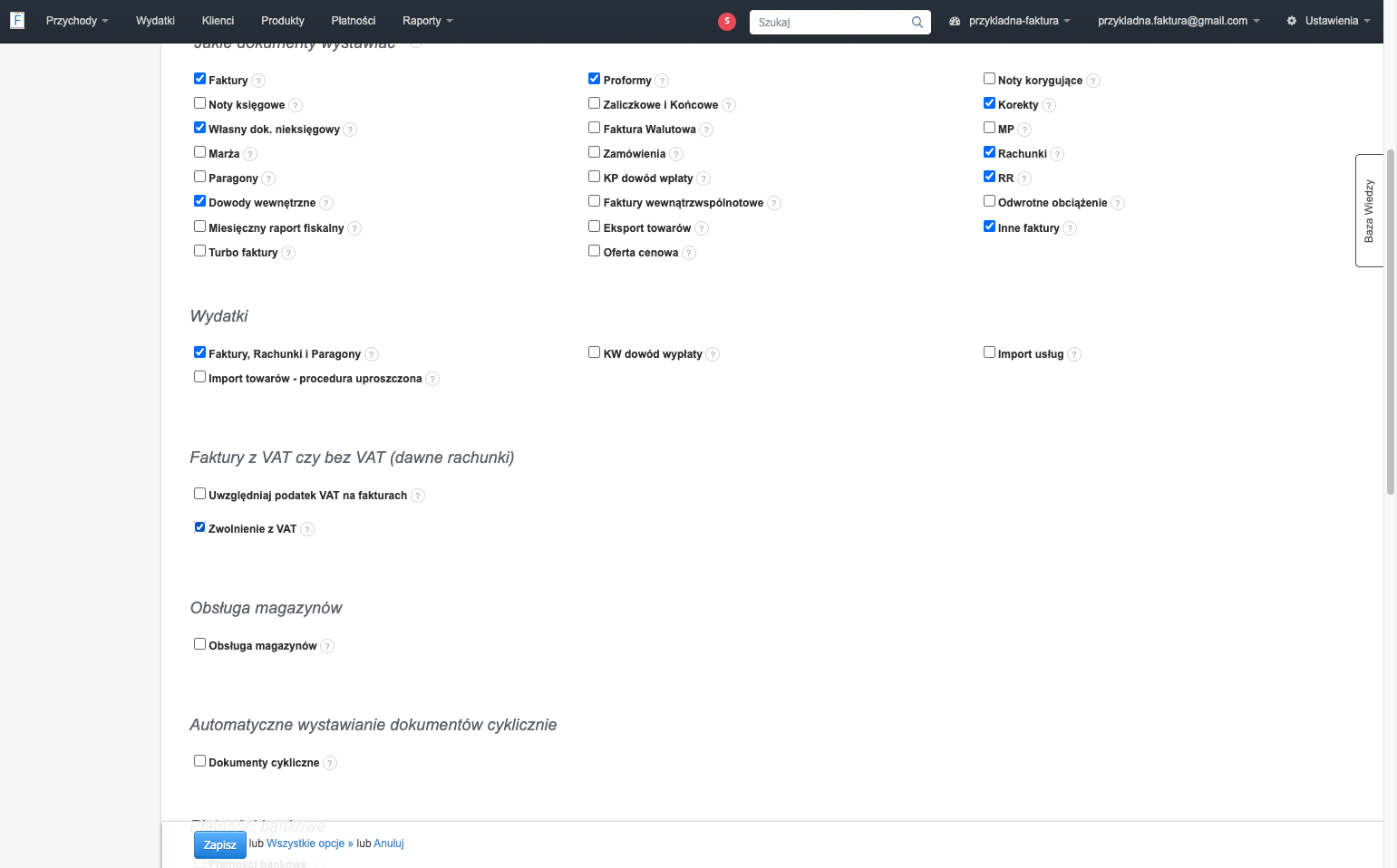Screen dimensions: 1397x868
Task: Open the Baza Wiedzy side tab
Action: [x=1369, y=211]
